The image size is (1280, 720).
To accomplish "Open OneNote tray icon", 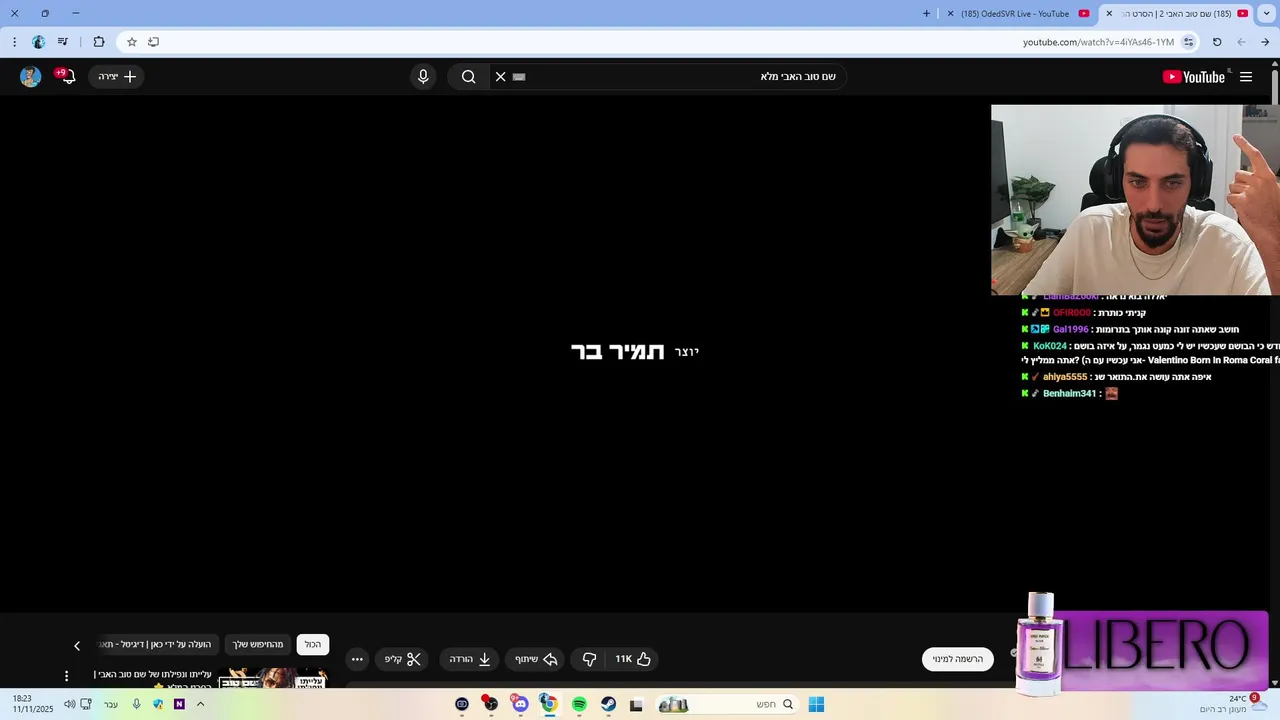I will point(179,704).
